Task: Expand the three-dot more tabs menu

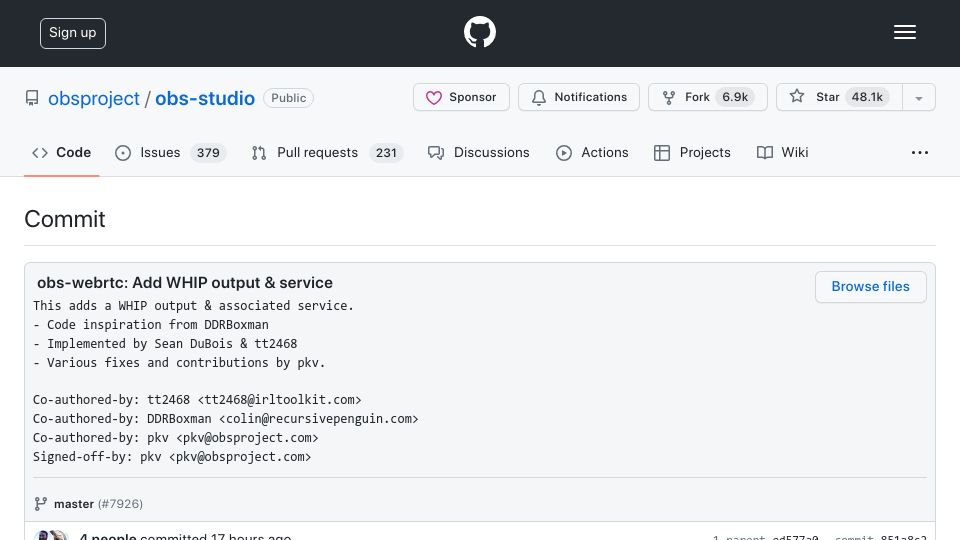Action: [x=920, y=152]
